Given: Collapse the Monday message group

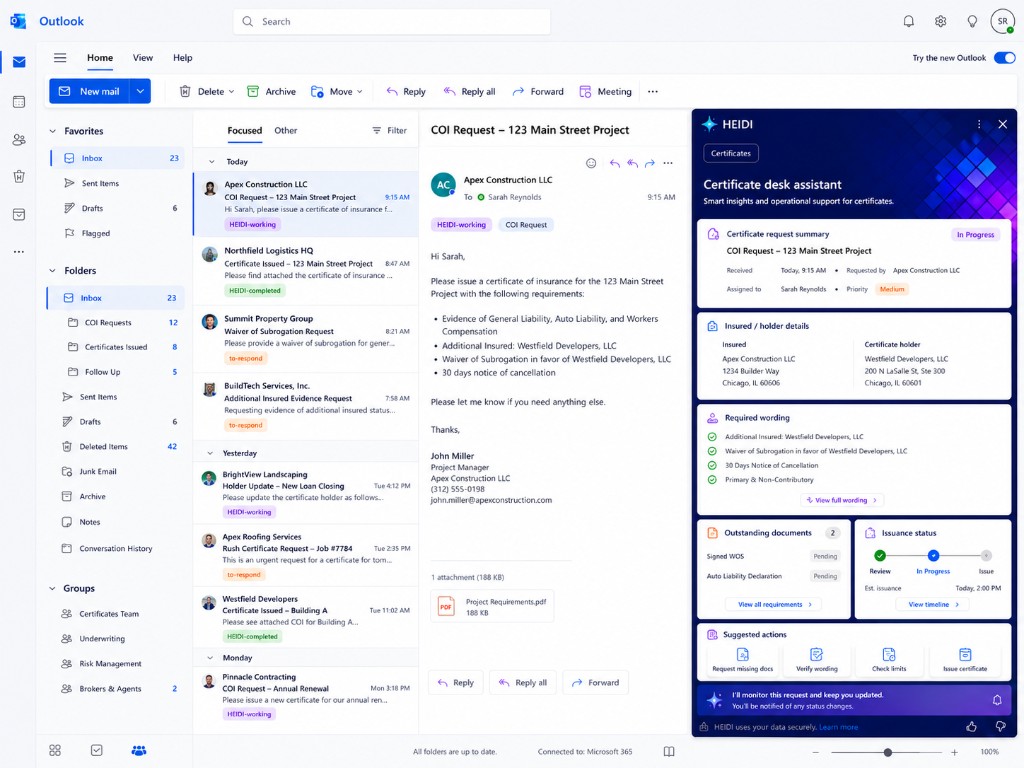Looking at the screenshot, I should [x=210, y=658].
